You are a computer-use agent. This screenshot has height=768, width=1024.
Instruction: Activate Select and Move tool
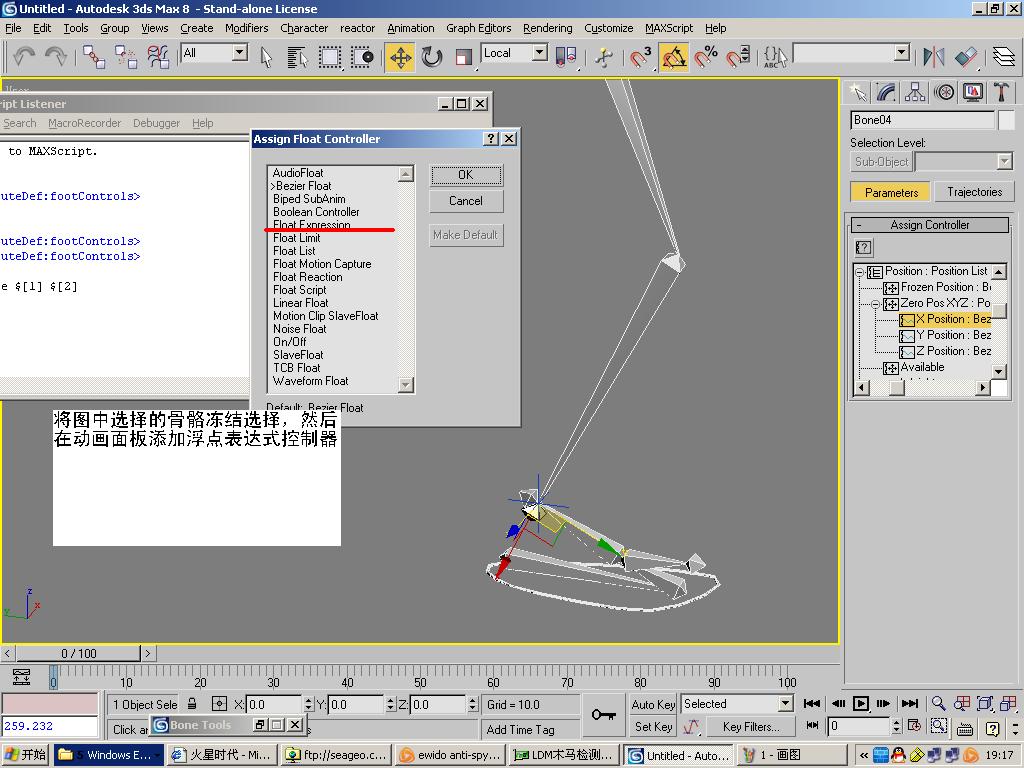point(400,57)
